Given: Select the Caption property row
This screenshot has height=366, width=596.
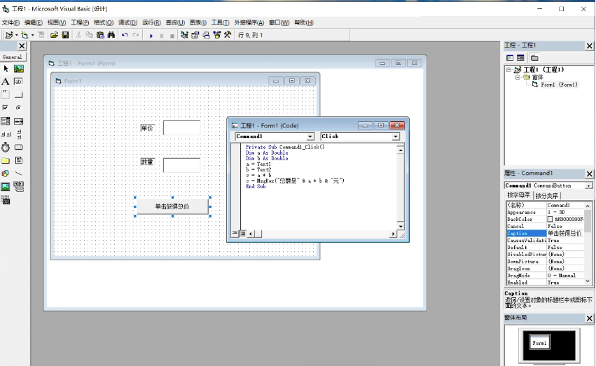Looking at the screenshot, I should click(545, 233).
